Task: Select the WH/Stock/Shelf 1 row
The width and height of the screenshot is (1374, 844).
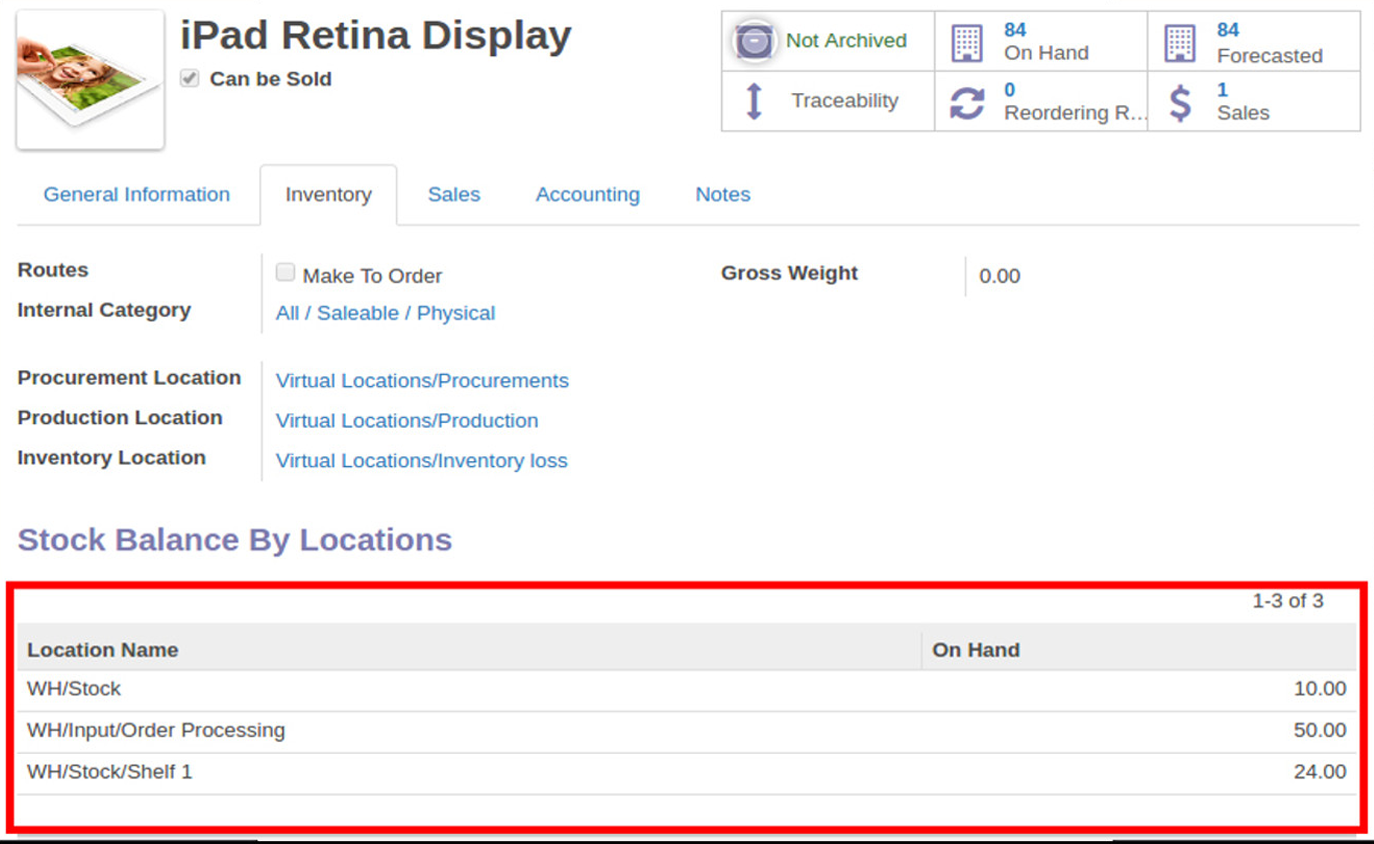Action: point(686,772)
